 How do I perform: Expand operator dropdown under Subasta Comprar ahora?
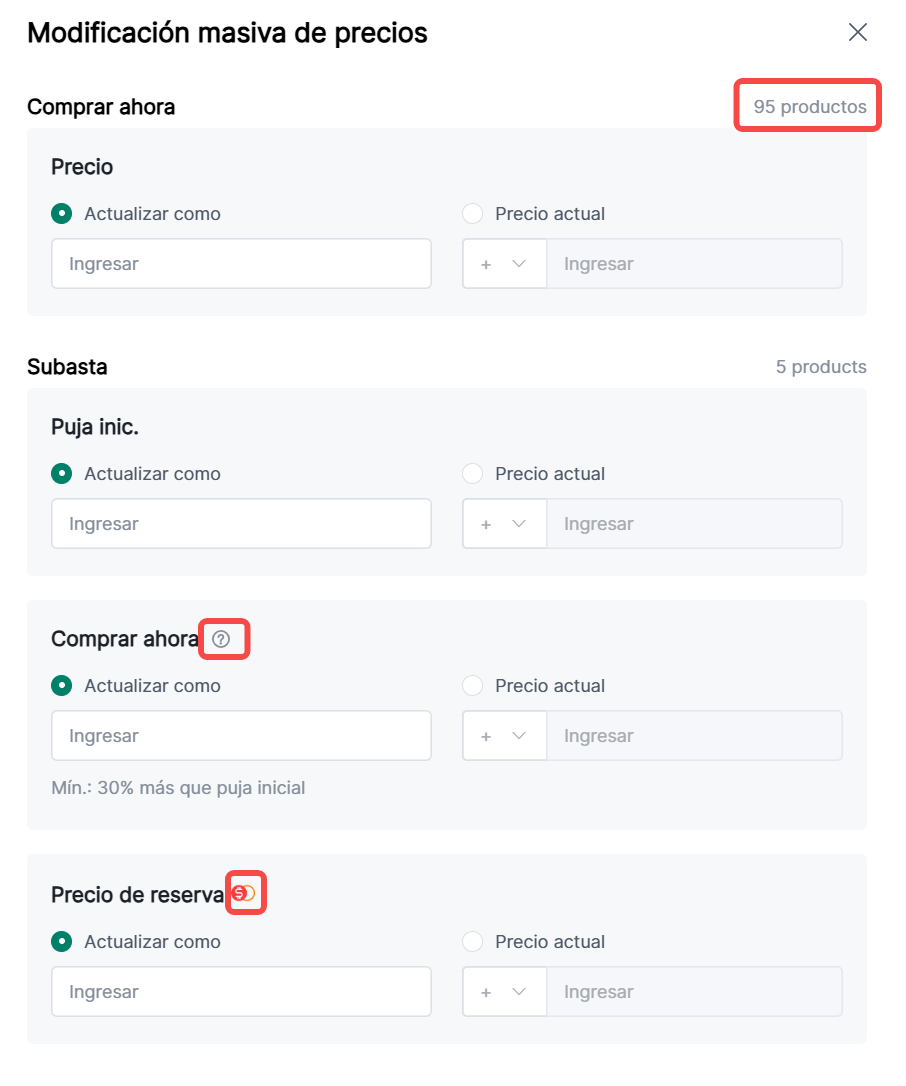[x=504, y=736]
